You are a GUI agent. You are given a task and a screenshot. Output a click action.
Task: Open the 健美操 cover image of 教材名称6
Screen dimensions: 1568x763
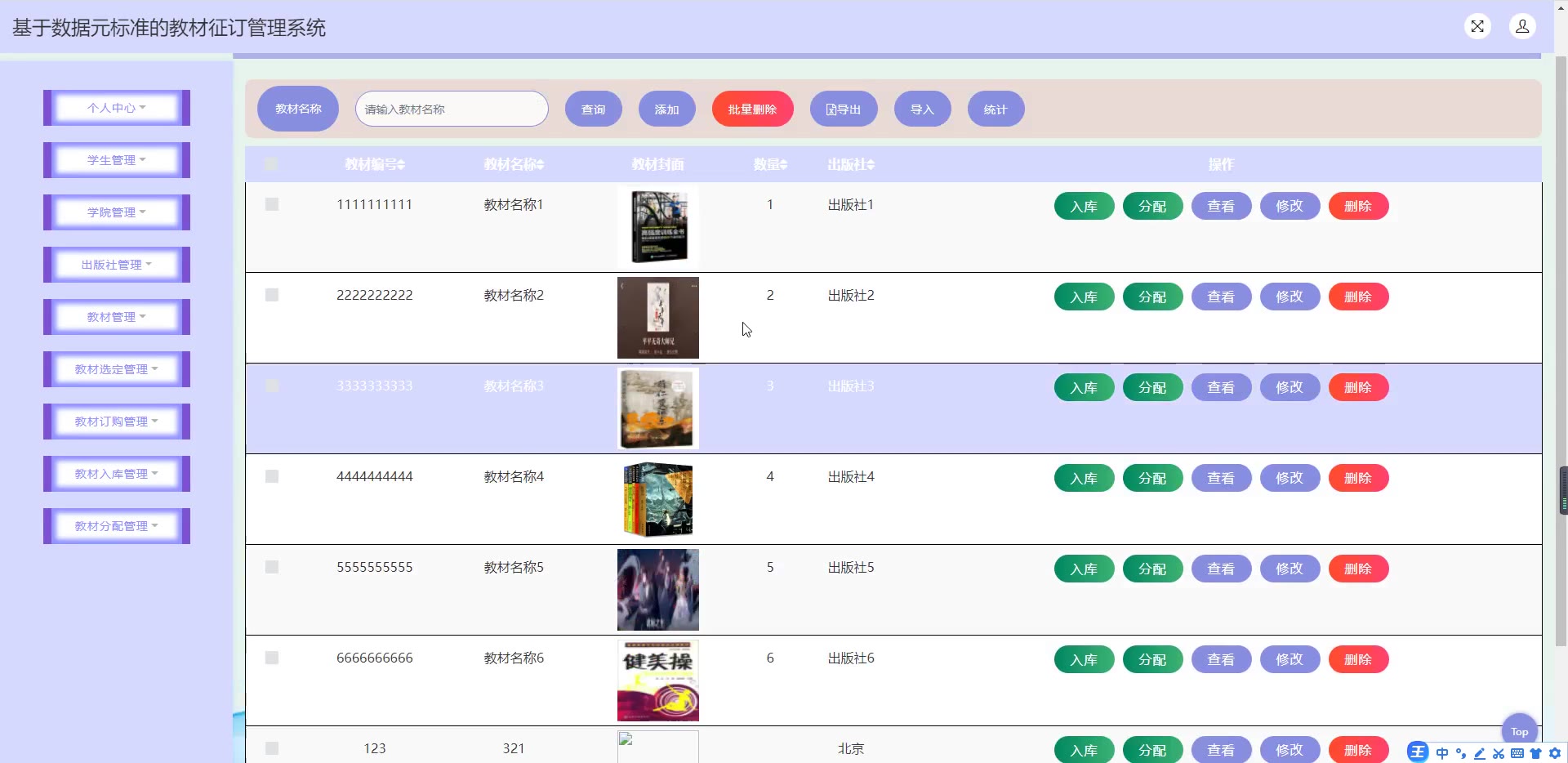[x=658, y=680]
